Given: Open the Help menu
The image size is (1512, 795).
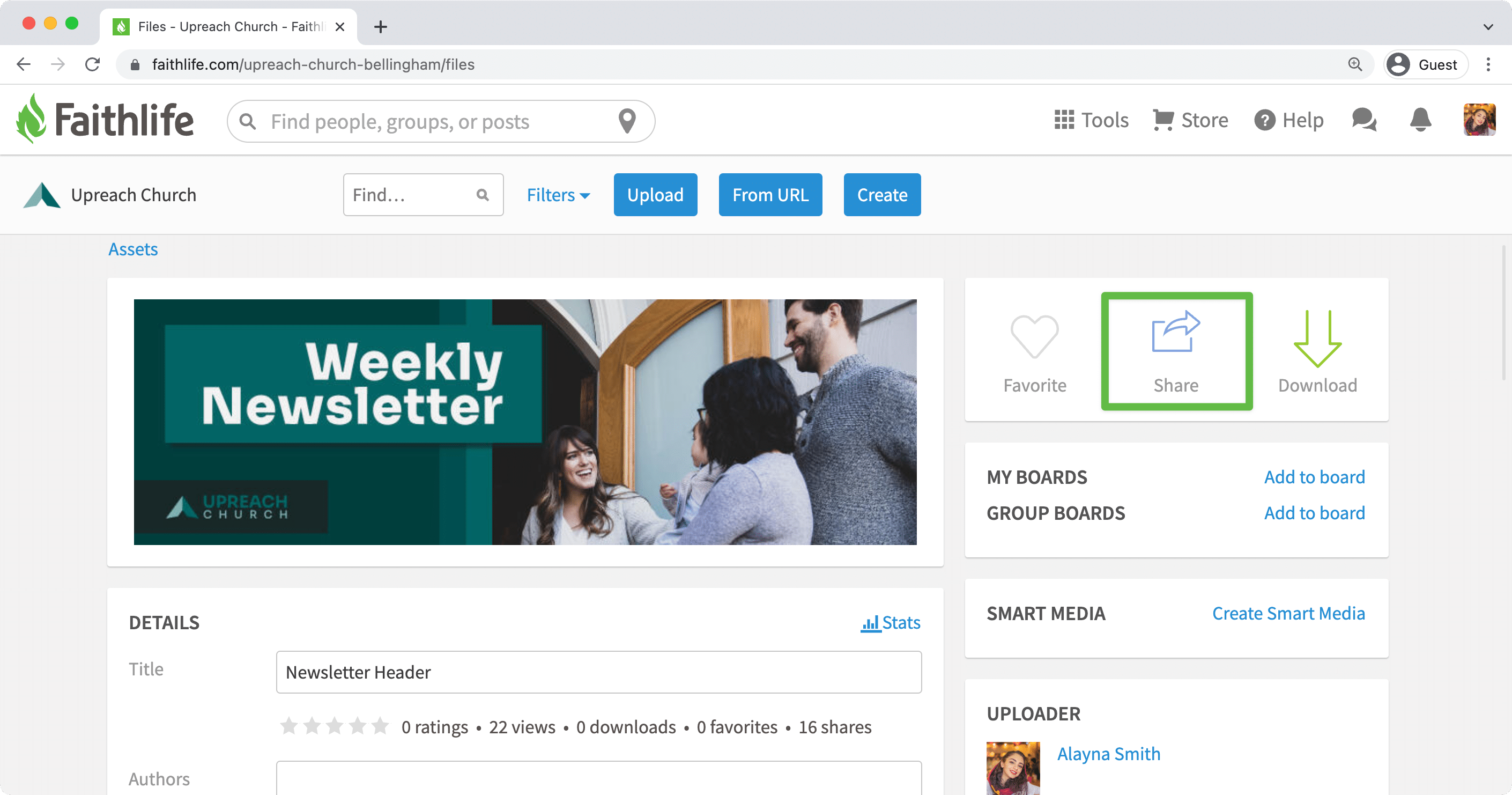Looking at the screenshot, I should [x=1288, y=120].
